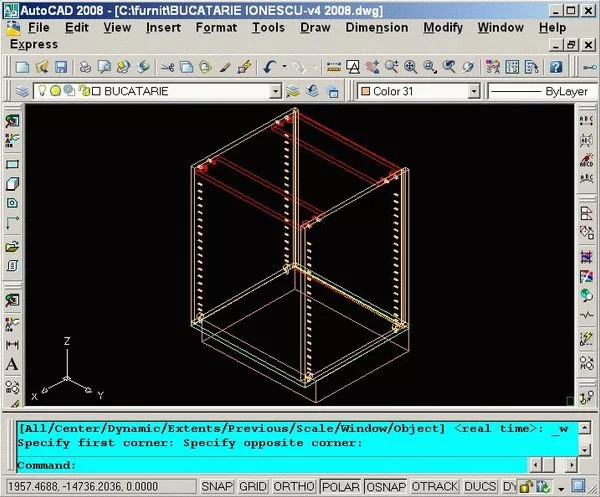
Task: Click the Undo arrow icon
Action: pos(270,67)
